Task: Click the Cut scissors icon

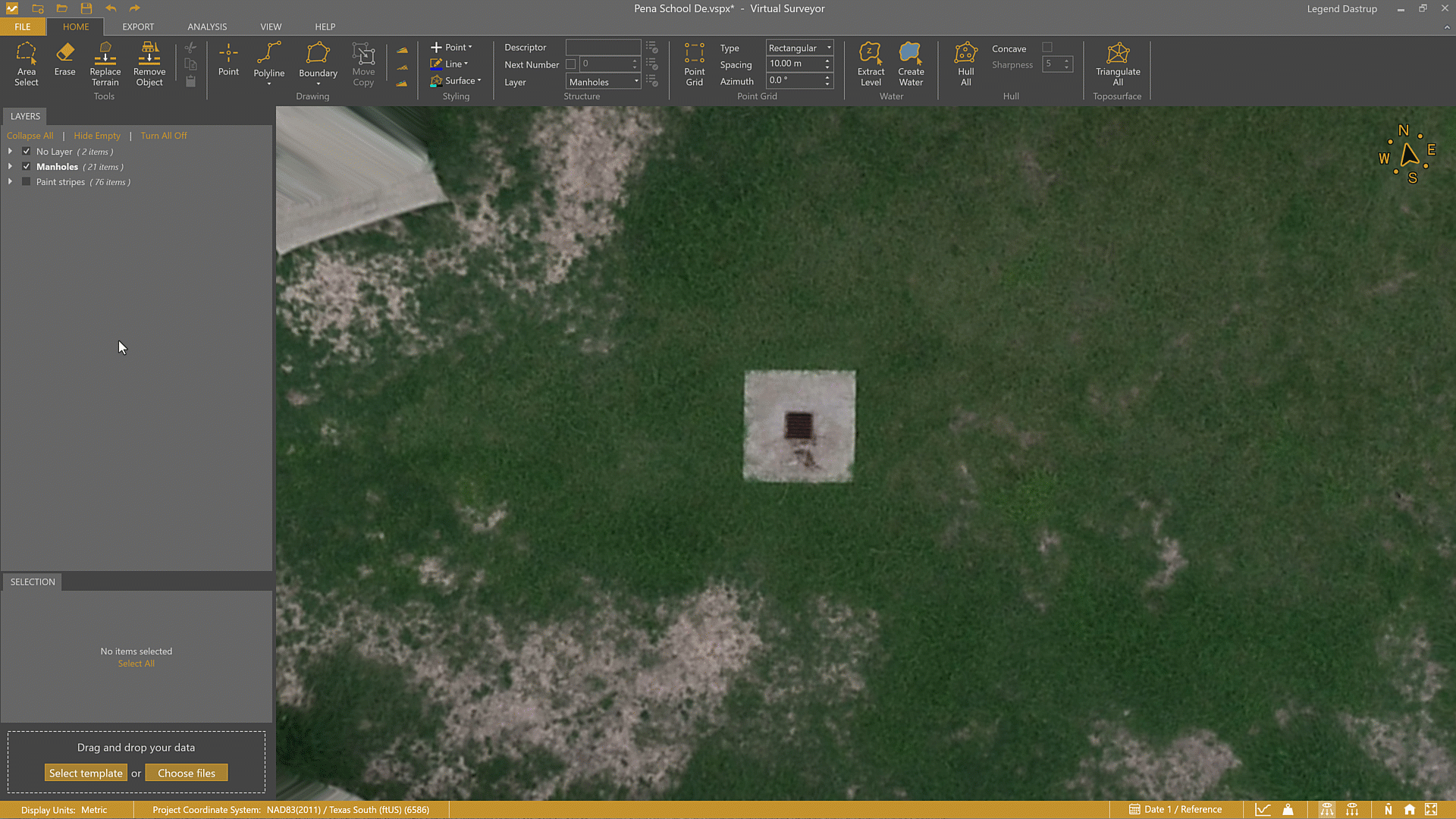Action: coord(190,48)
